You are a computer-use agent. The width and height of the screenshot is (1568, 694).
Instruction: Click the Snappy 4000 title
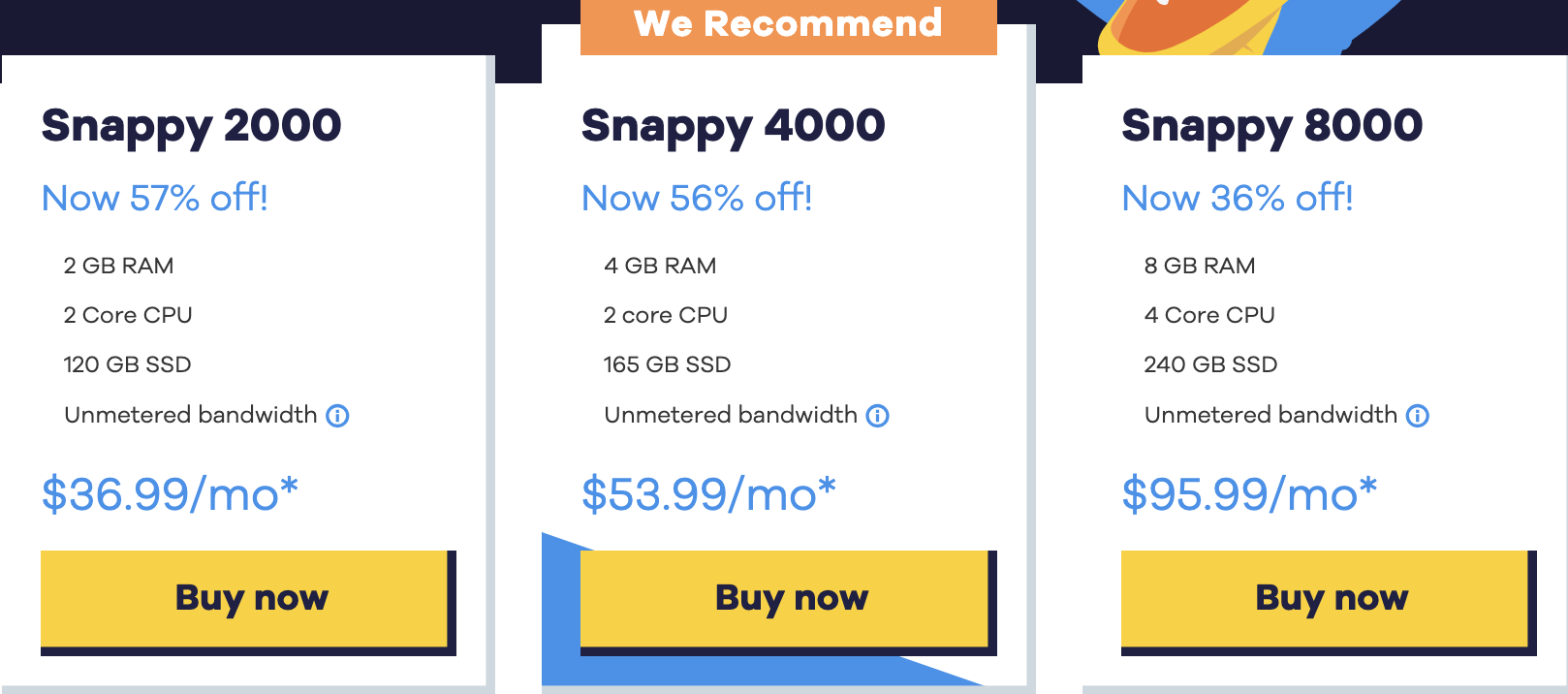coord(733,126)
